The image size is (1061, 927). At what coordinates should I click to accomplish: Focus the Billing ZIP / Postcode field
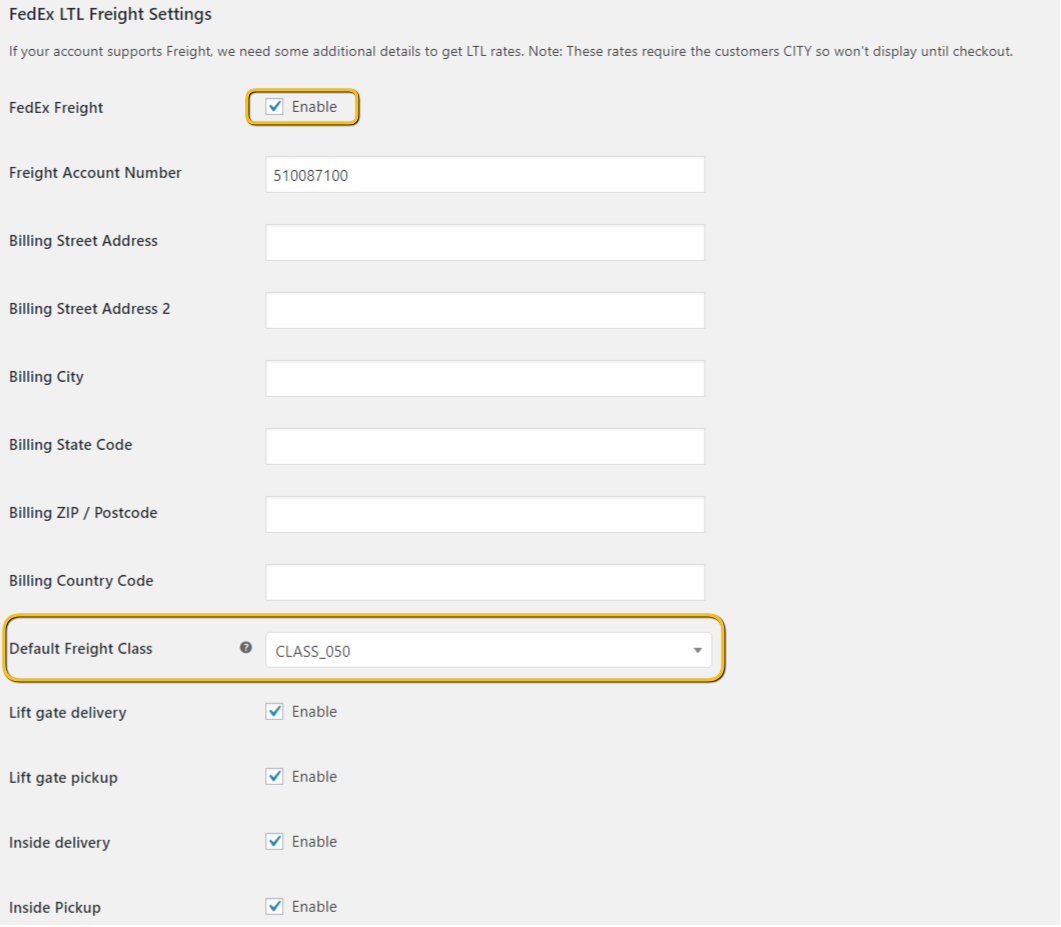(x=485, y=514)
